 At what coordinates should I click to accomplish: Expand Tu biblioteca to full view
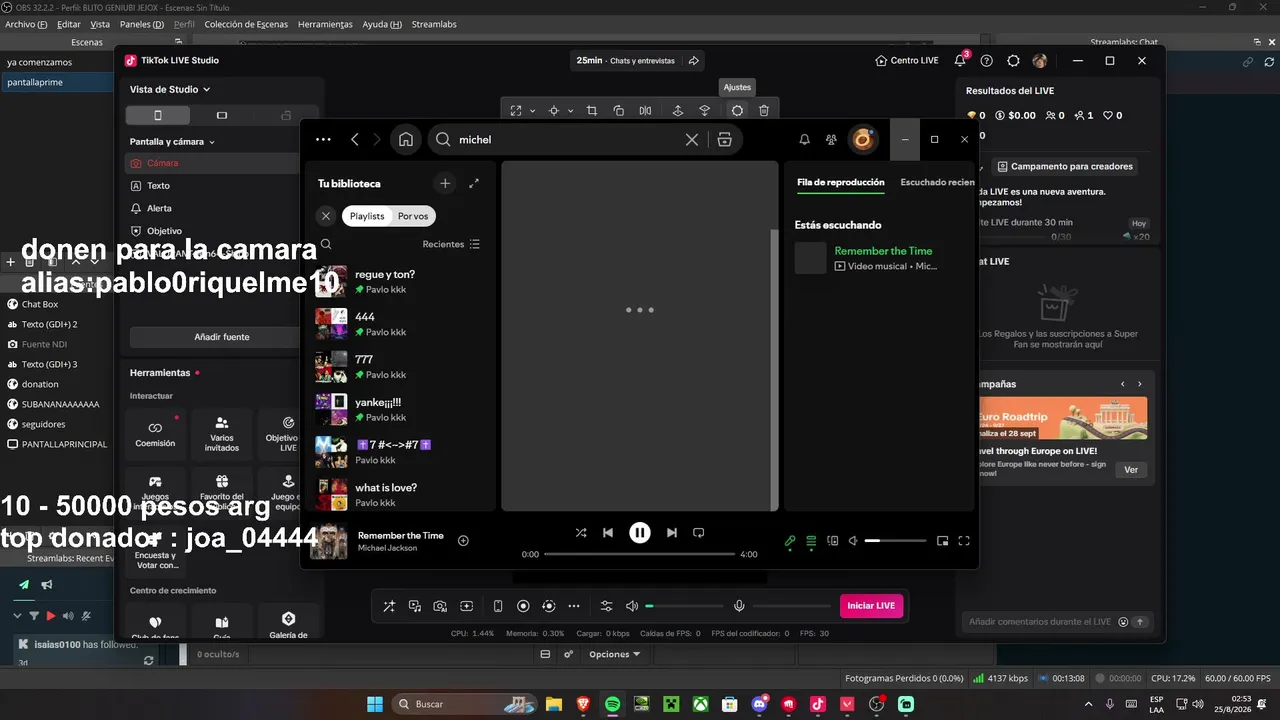[474, 183]
